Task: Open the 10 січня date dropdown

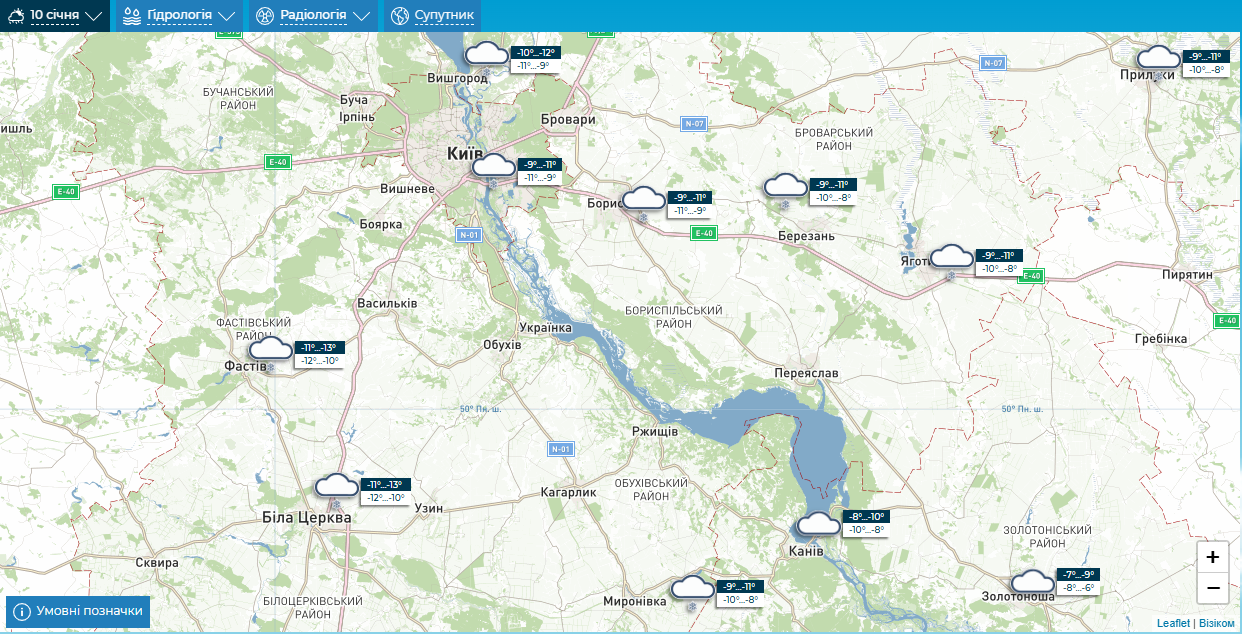Action: 55,16
